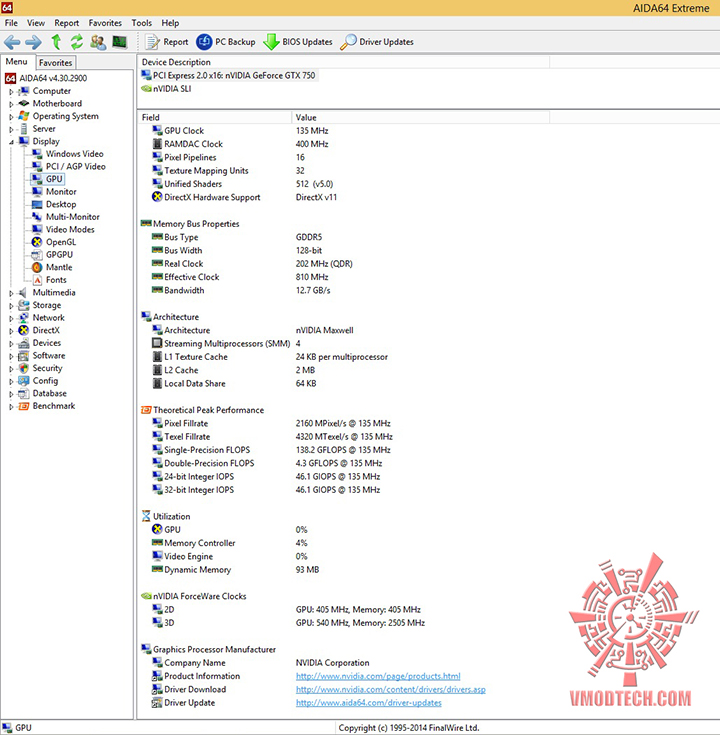Viewport: 720px width, 735px height.
Task: Open the Report wizard from the toolbar
Action: [x=167, y=42]
